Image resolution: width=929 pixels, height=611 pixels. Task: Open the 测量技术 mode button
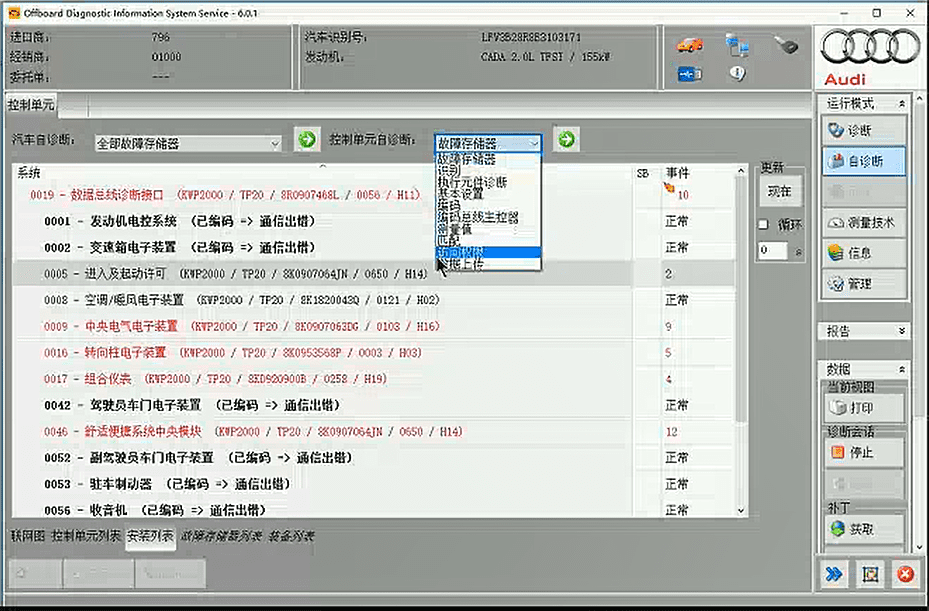[864, 223]
